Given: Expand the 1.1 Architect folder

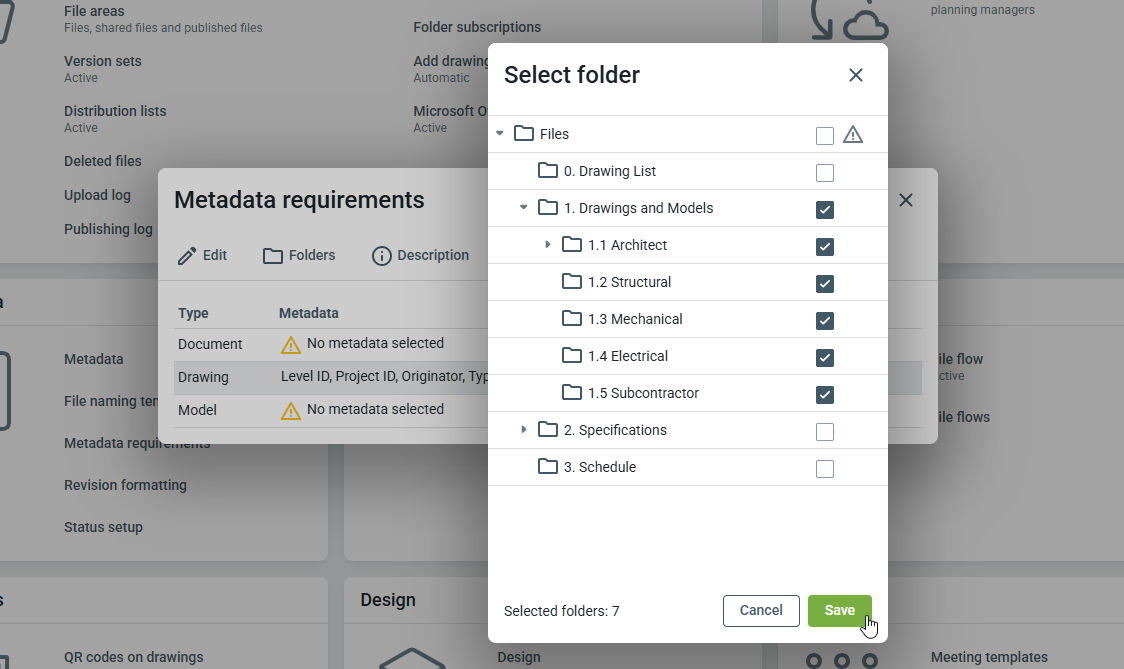Looking at the screenshot, I should click(x=547, y=245).
